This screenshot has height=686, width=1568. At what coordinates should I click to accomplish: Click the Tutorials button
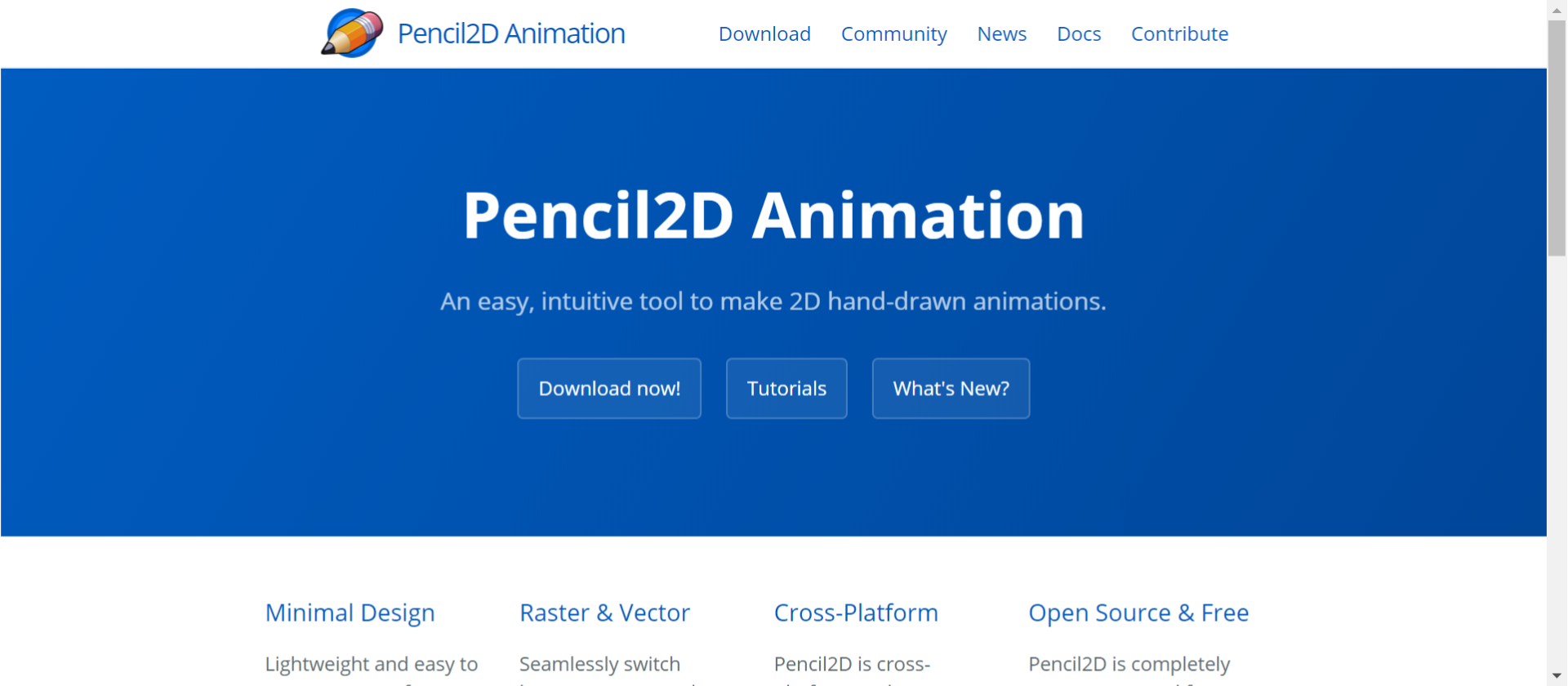point(786,389)
